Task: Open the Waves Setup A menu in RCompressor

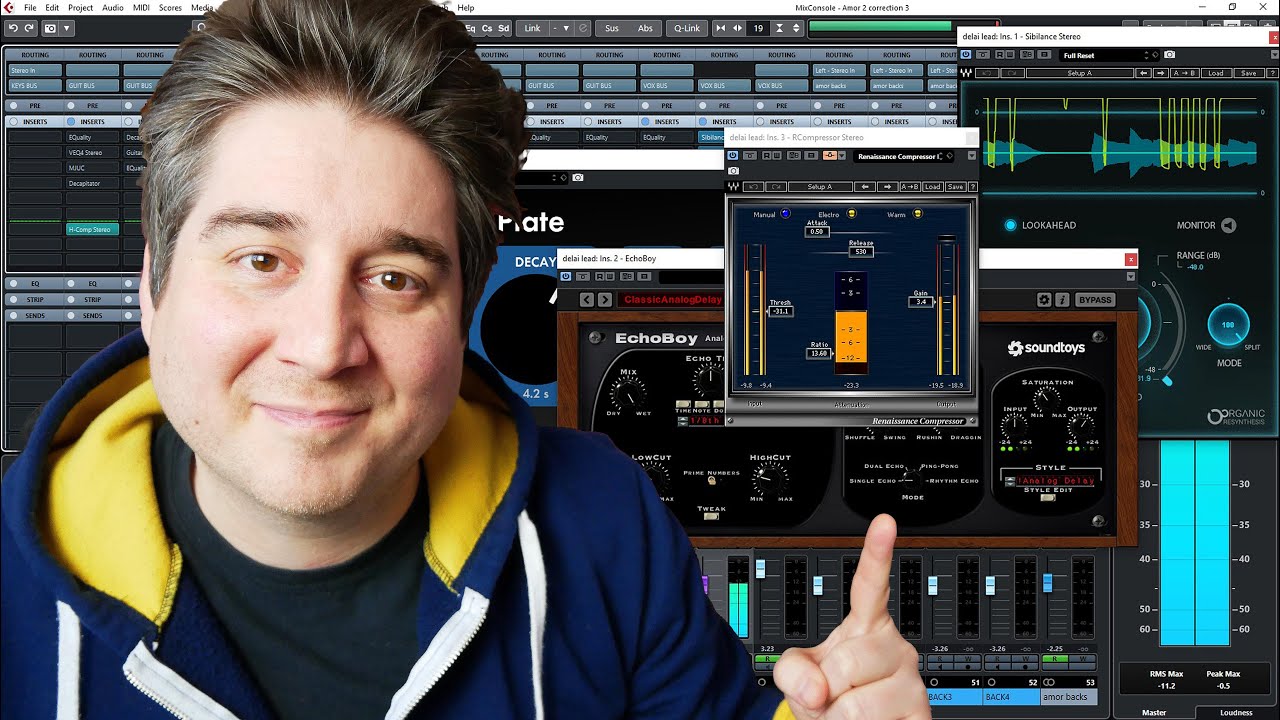Action: (819, 187)
